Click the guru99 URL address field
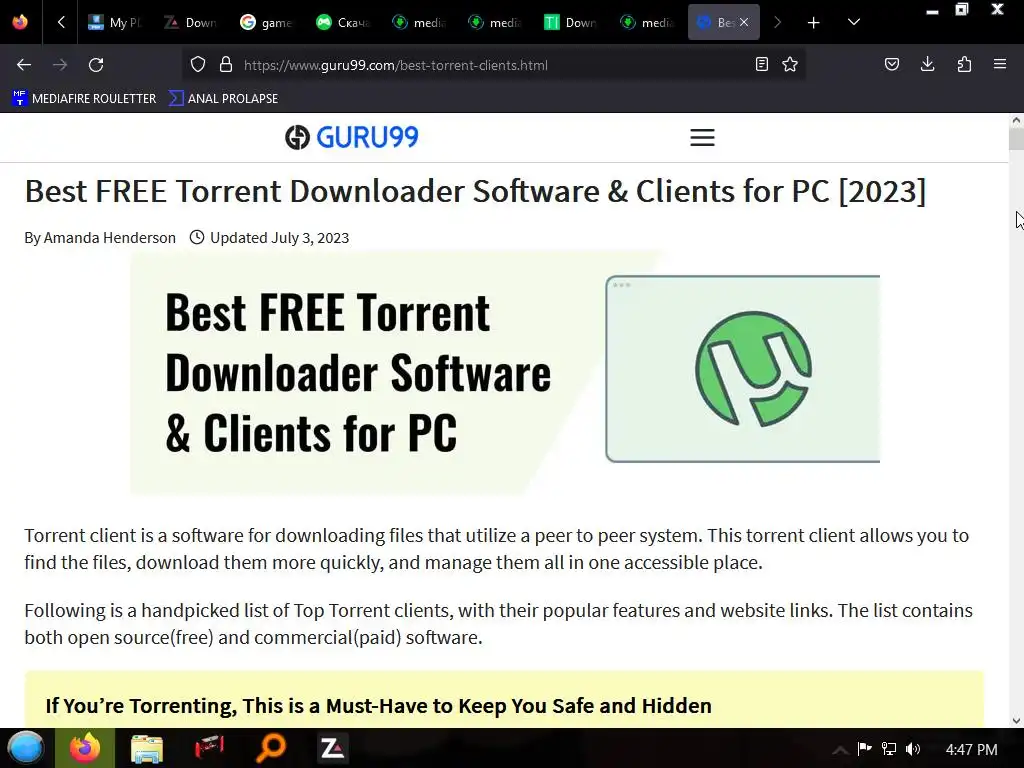This screenshot has width=1024, height=768. pyautogui.click(x=493, y=65)
